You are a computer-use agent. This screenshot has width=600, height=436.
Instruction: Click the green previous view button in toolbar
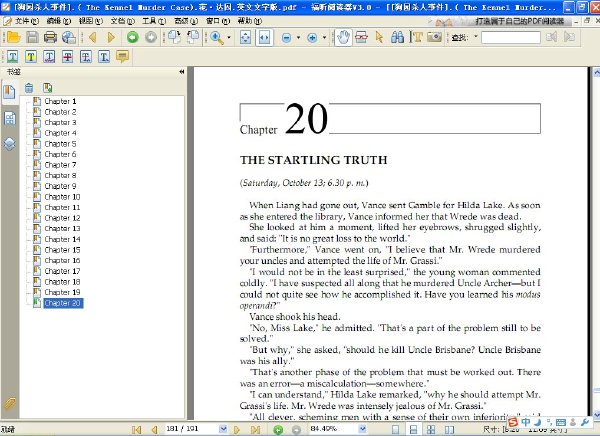[132, 37]
